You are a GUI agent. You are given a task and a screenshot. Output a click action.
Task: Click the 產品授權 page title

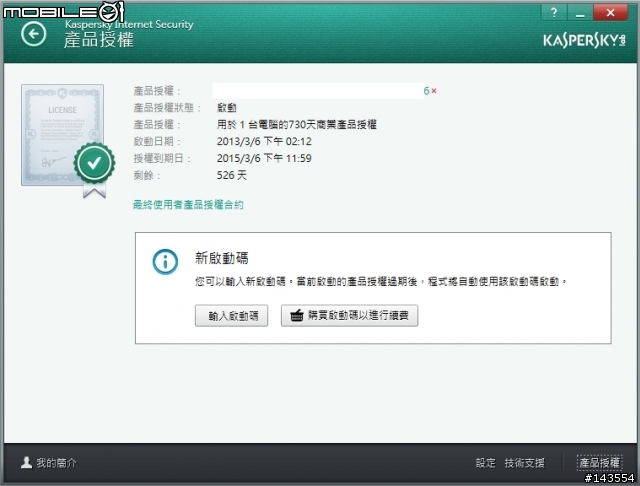coord(99,40)
